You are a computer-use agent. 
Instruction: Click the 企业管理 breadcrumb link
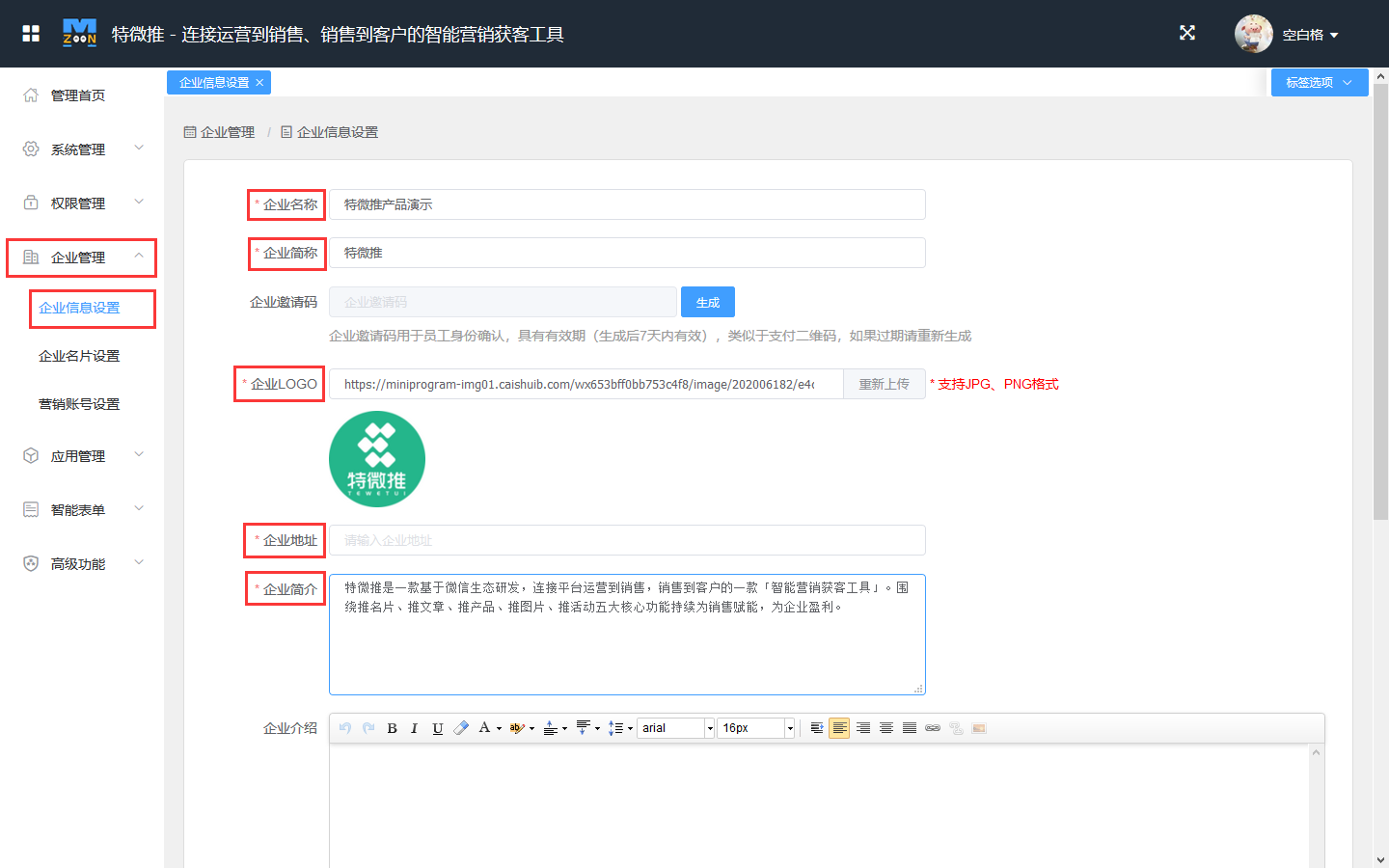tap(220, 132)
